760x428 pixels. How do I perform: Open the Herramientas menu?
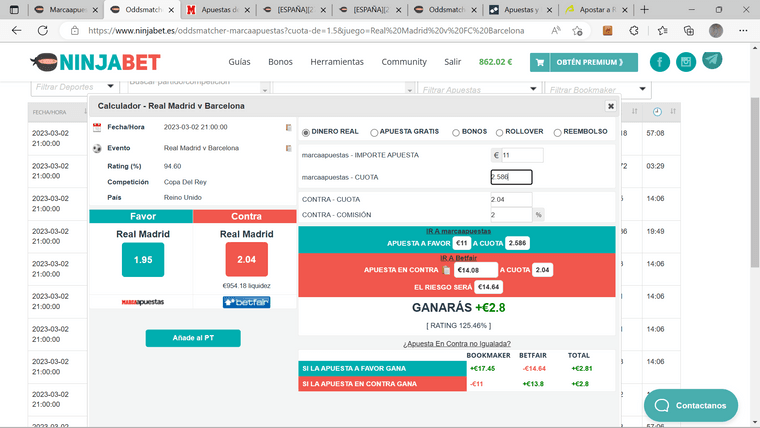337,62
